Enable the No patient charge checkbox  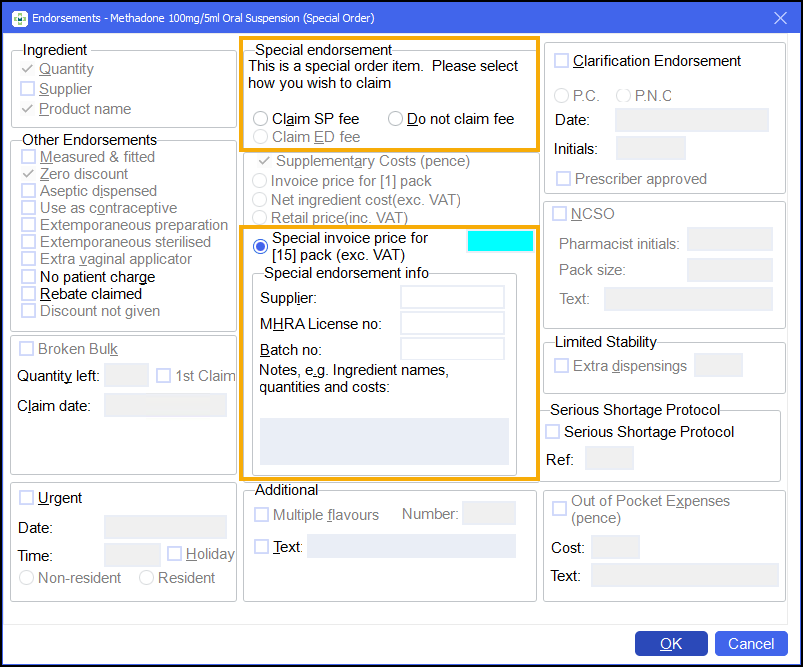[28, 277]
